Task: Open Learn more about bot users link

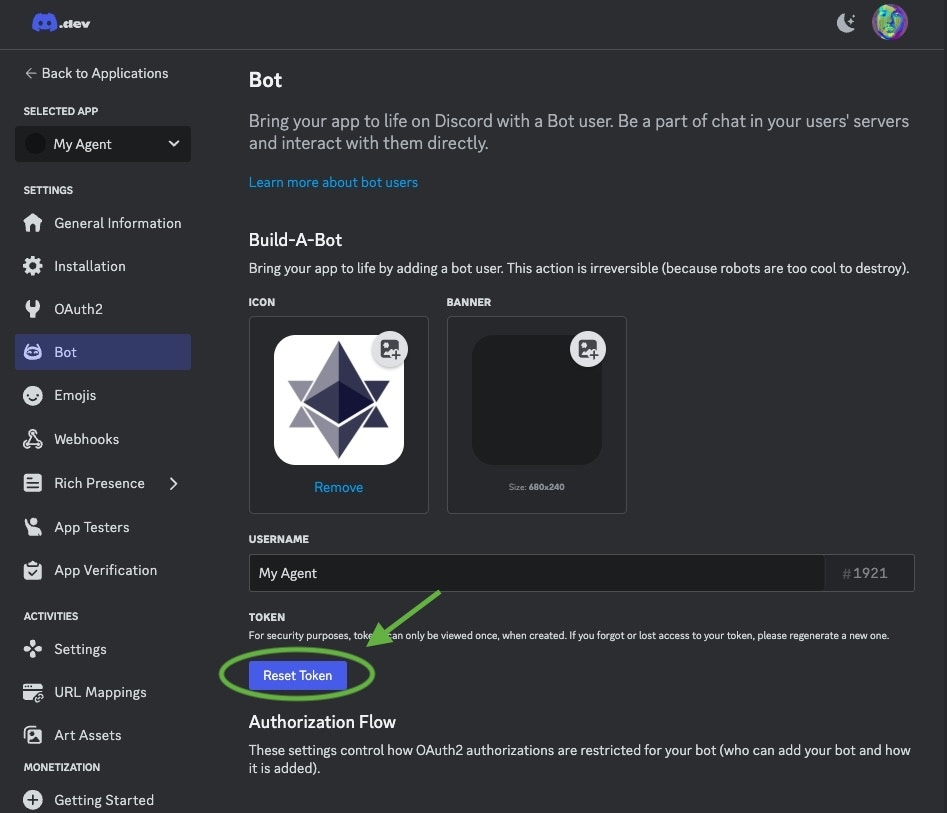Action: 333,182
